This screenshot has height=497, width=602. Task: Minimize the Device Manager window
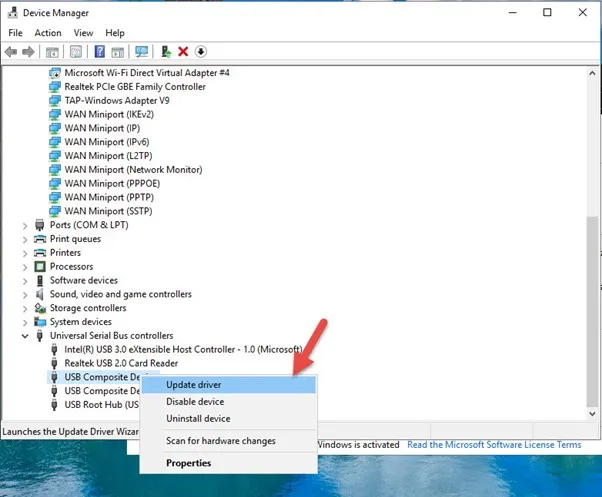pyautogui.click(x=513, y=12)
